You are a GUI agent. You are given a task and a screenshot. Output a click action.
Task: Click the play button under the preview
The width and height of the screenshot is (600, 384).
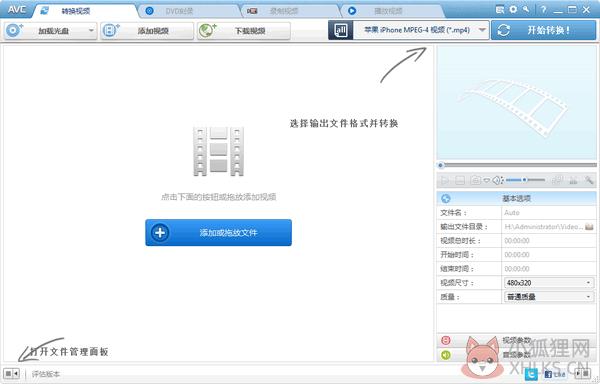[445, 180]
